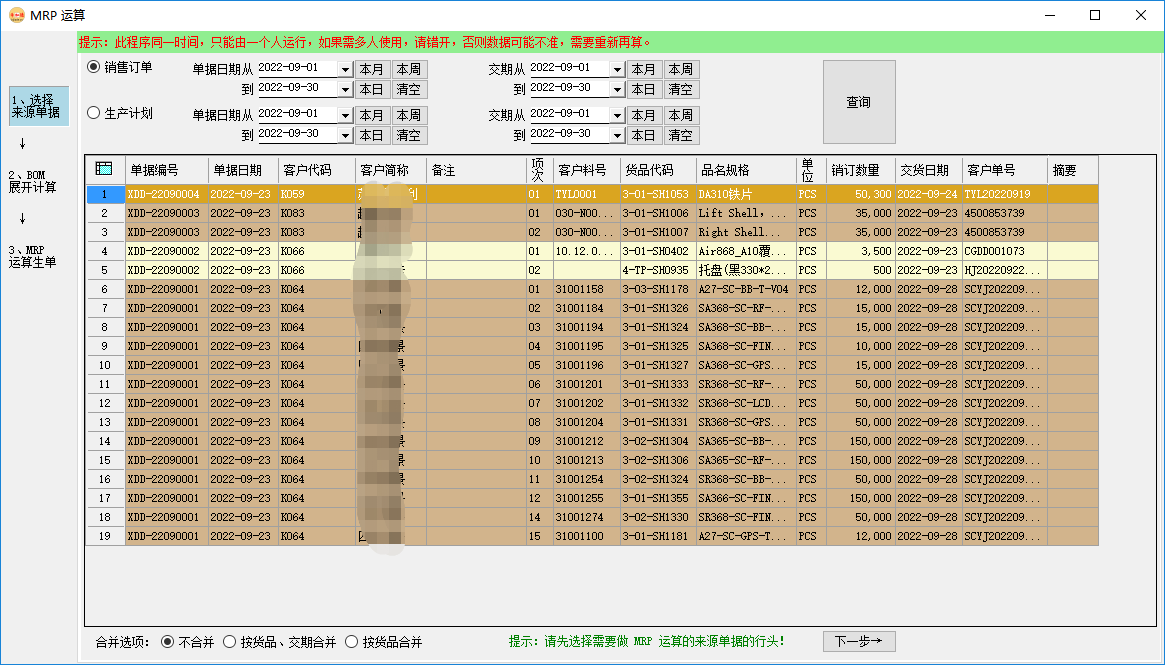
Task: Click the 查询 button
Action: point(859,102)
